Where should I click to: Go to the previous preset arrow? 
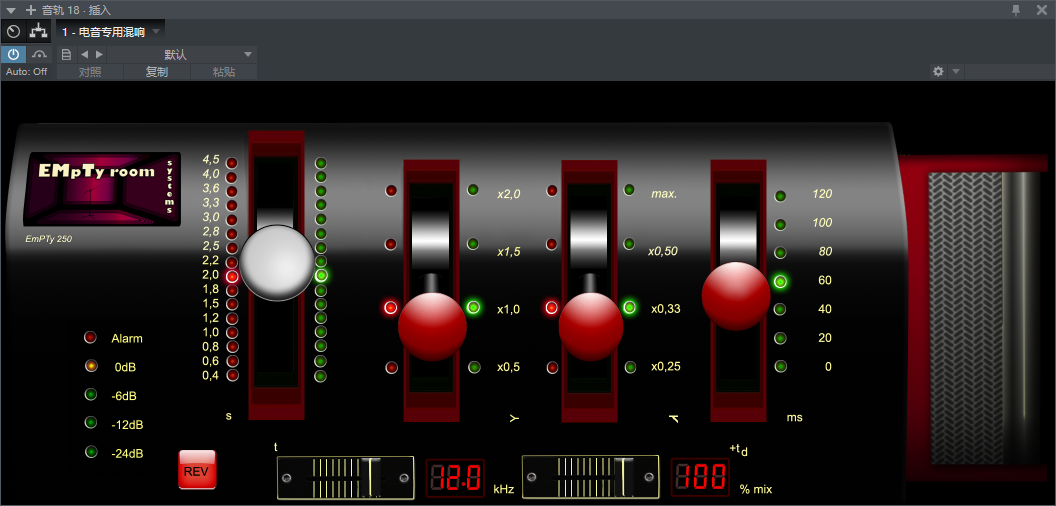click(x=84, y=54)
